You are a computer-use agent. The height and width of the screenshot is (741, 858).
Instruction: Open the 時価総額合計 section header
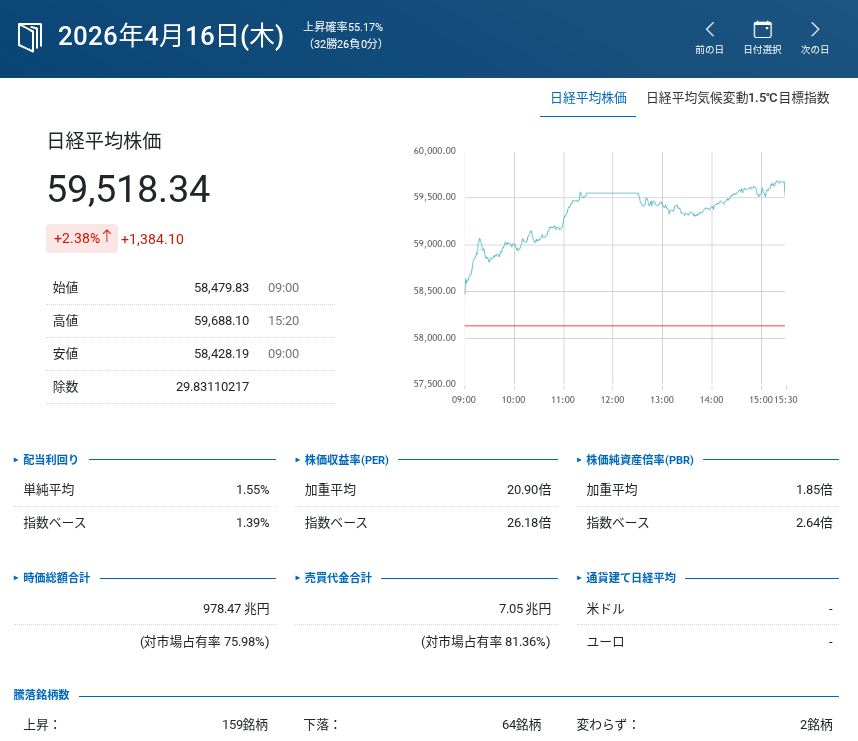point(56,578)
